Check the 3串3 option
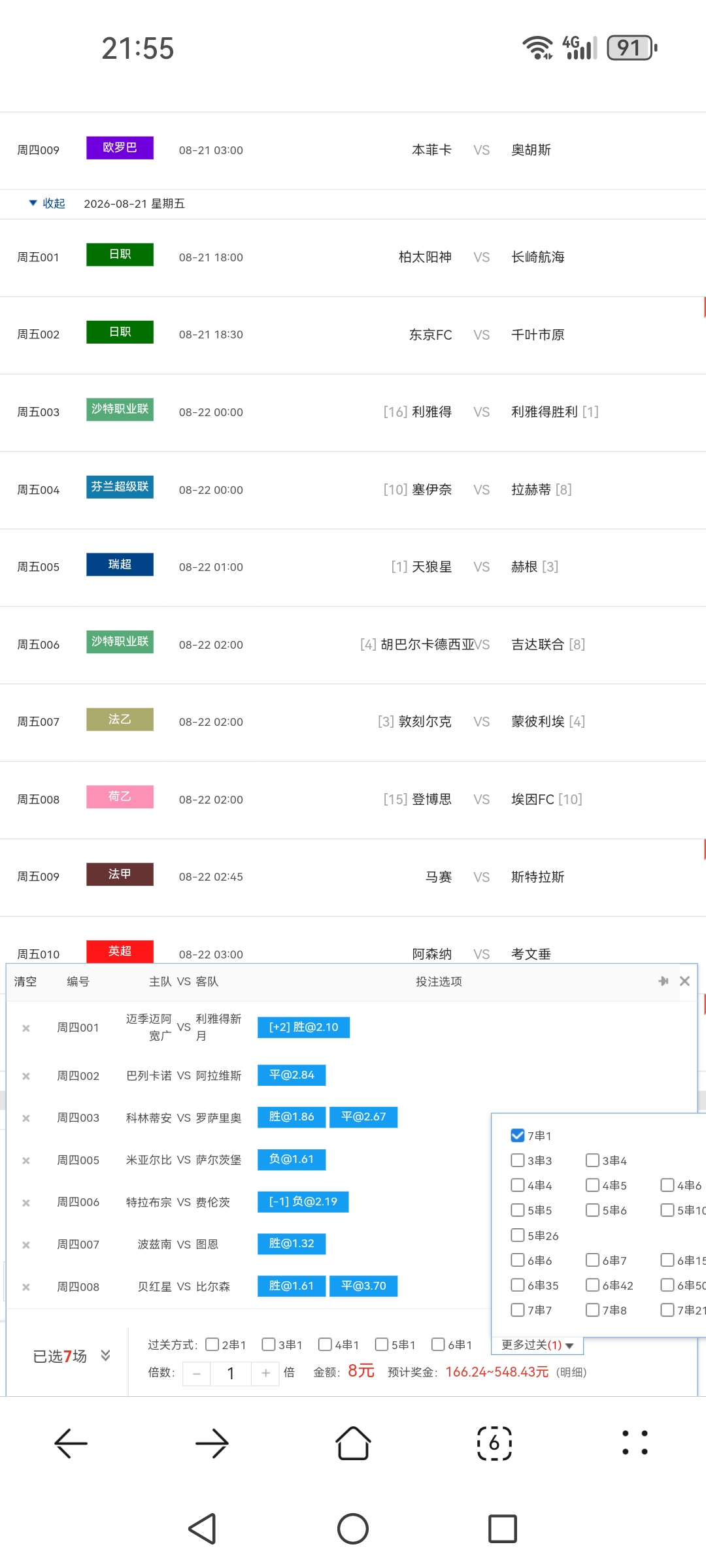The image size is (706, 1568). [518, 1160]
